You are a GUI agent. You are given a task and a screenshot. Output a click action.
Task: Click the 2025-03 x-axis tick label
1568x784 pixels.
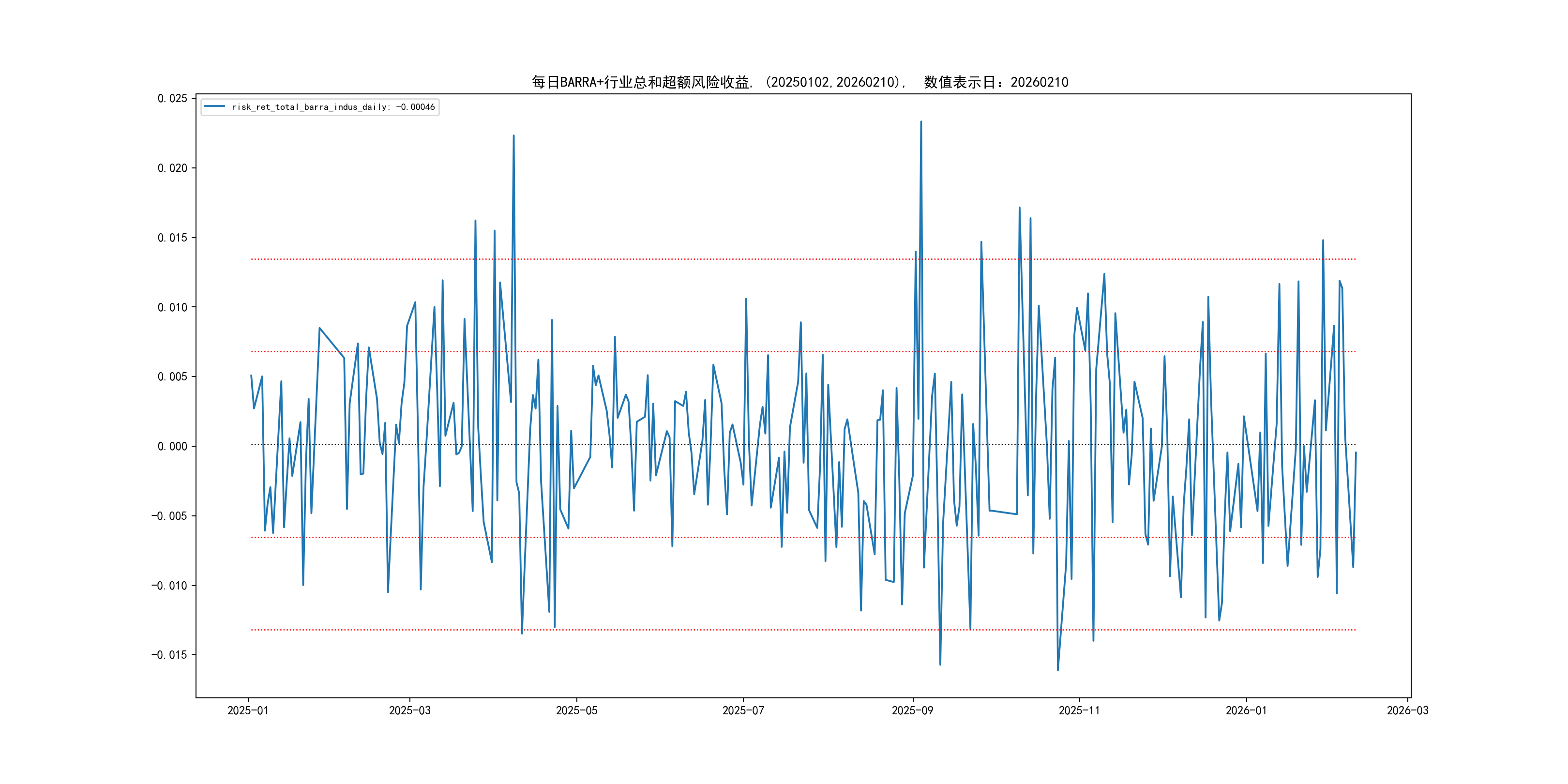409,710
